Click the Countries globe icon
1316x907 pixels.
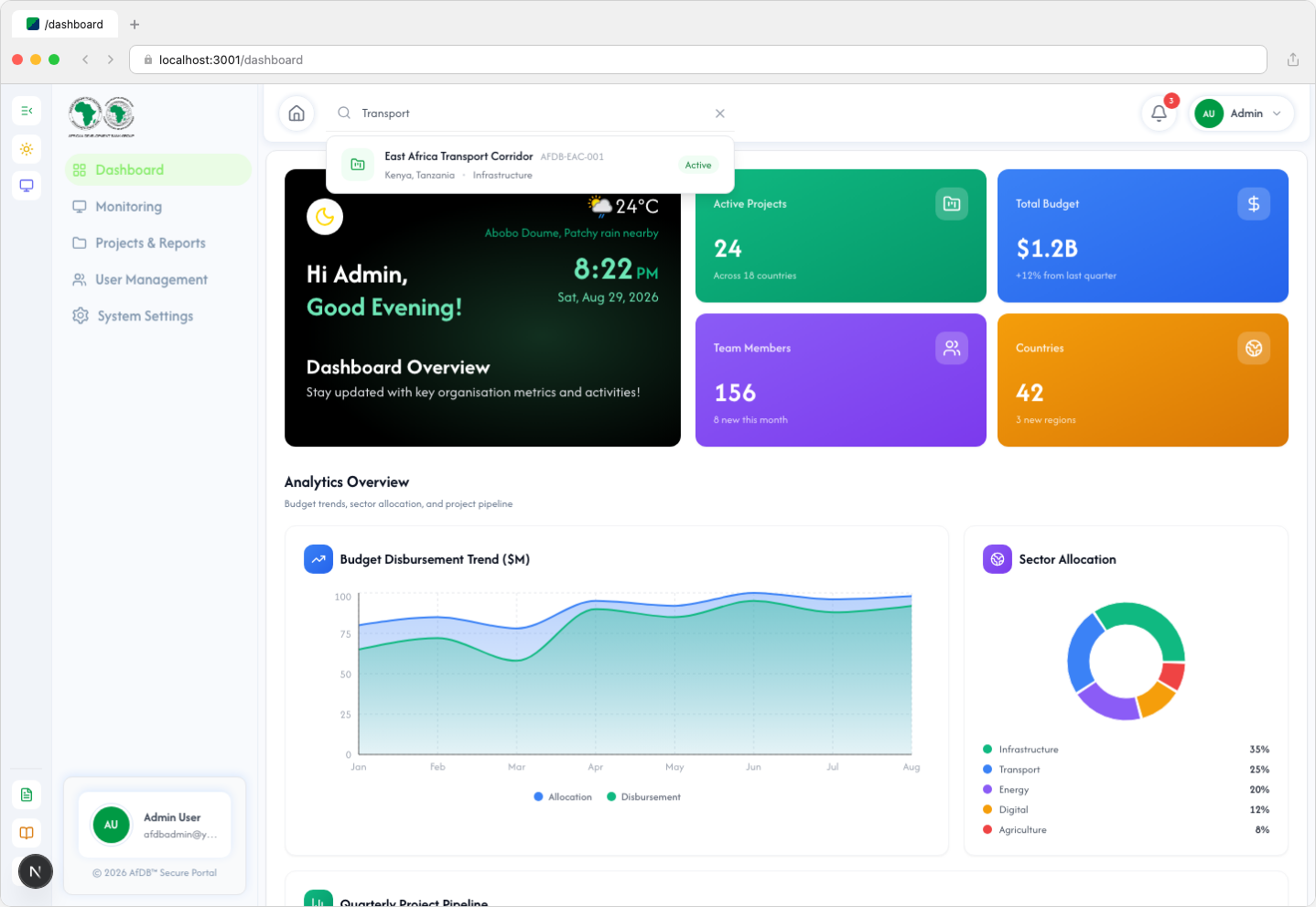1254,349
